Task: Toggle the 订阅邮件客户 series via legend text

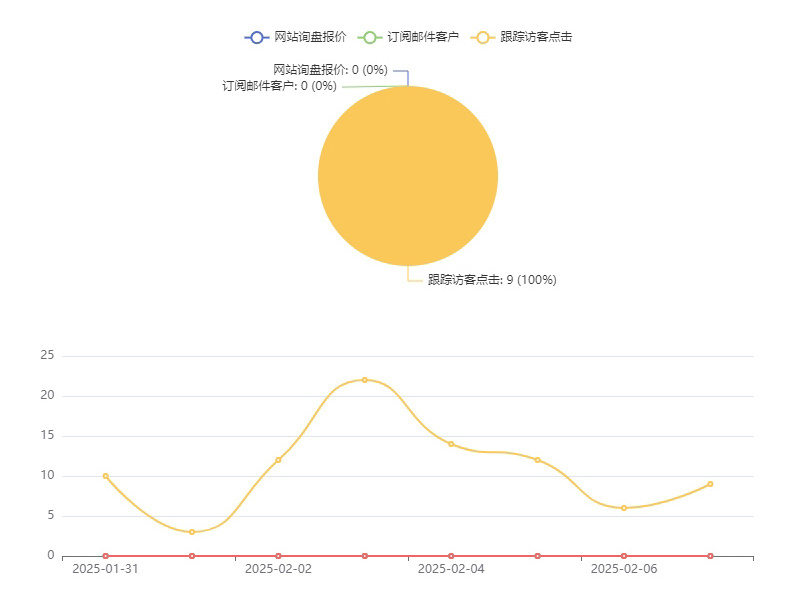Action: (423, 37)
